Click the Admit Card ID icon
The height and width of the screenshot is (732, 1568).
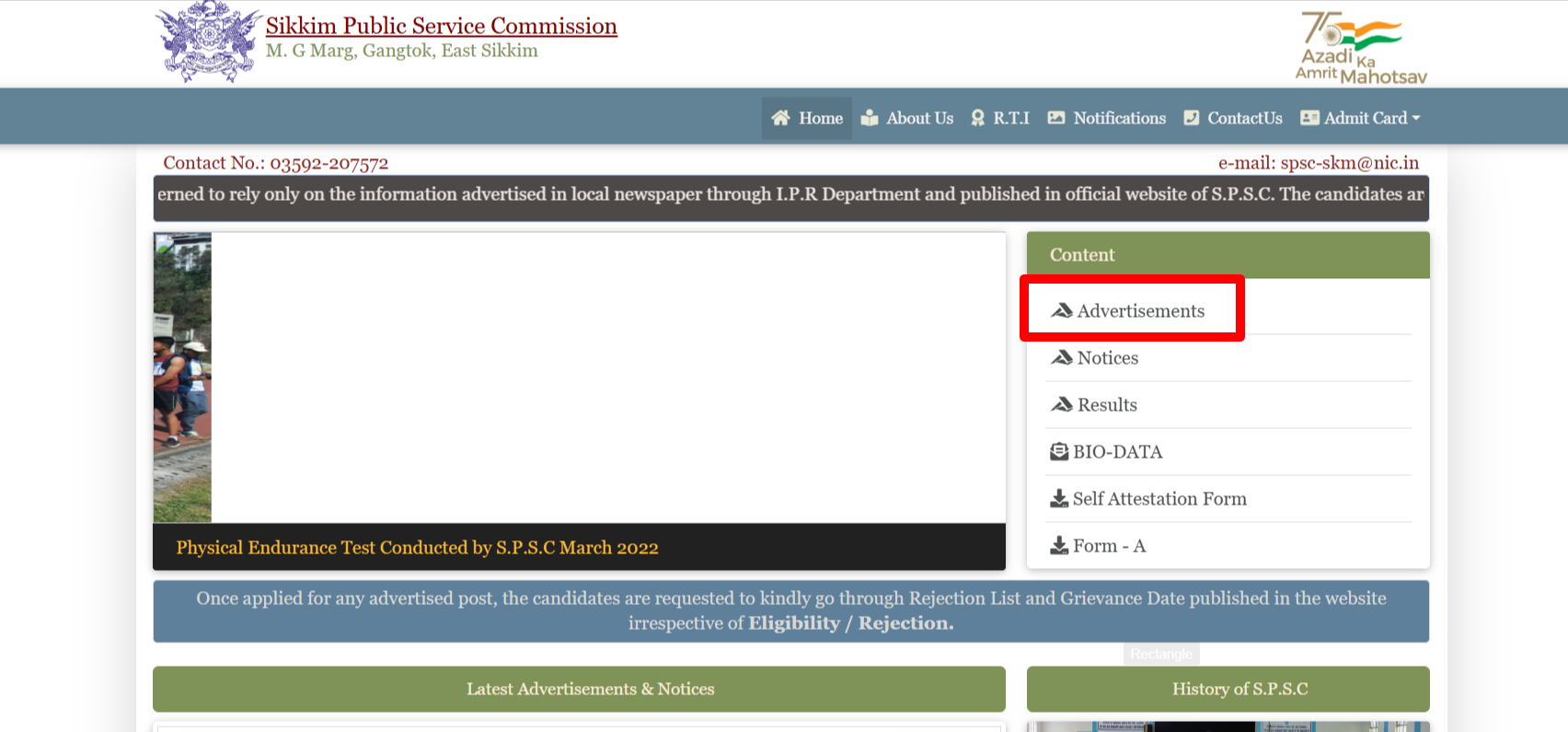[x=1309, y=118]
